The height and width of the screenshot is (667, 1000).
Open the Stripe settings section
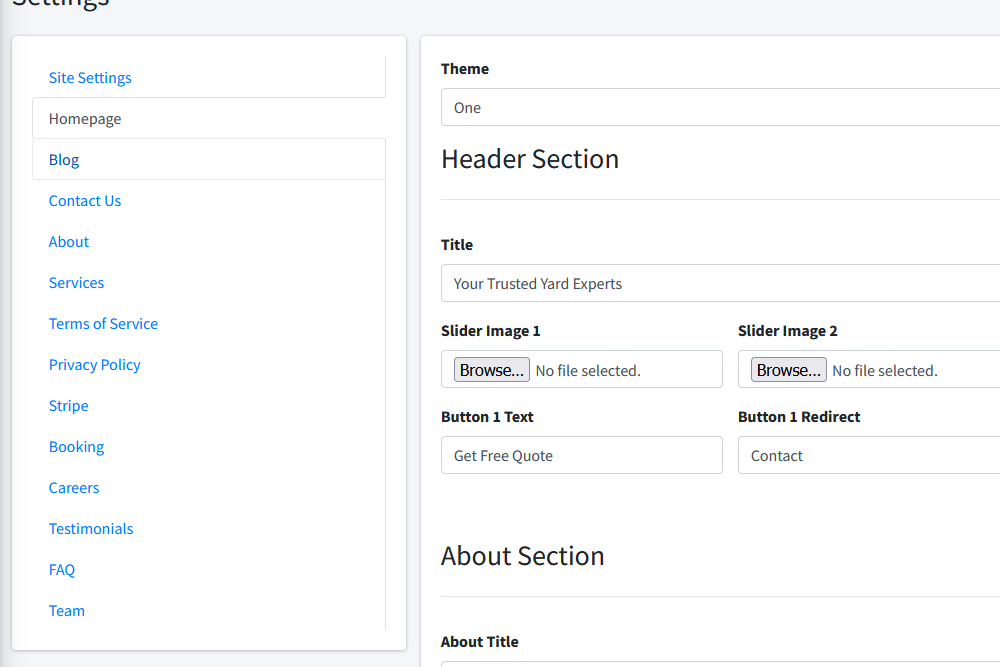[x=68, y=406]
